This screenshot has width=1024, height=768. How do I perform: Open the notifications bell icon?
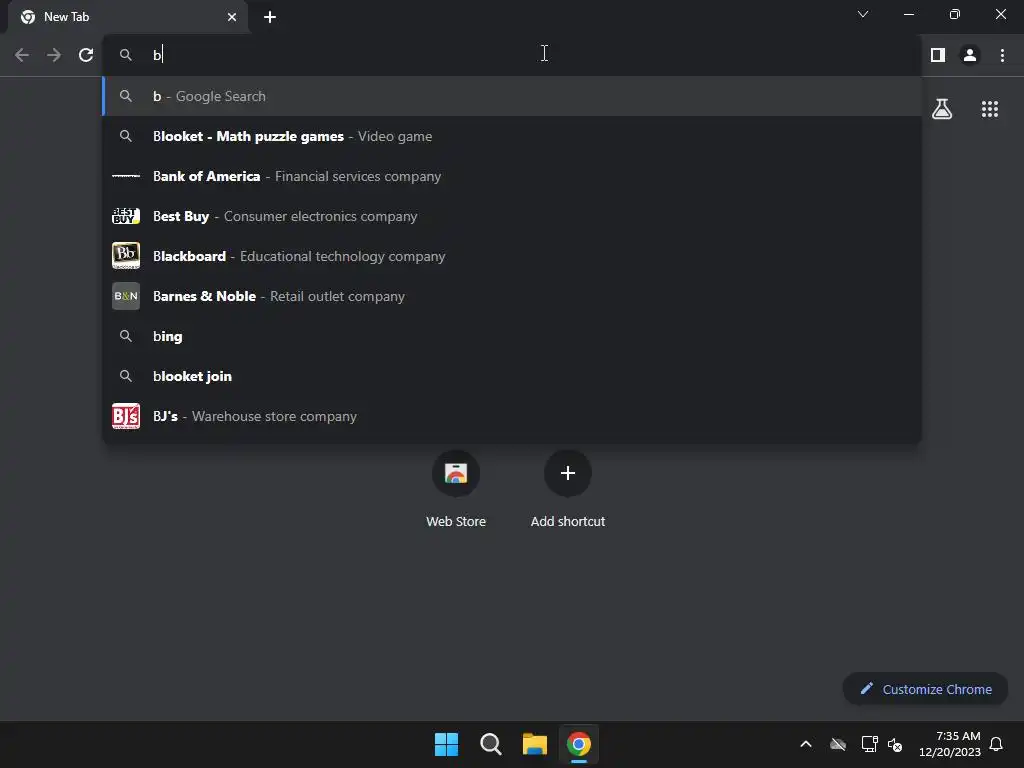point(997,744)
